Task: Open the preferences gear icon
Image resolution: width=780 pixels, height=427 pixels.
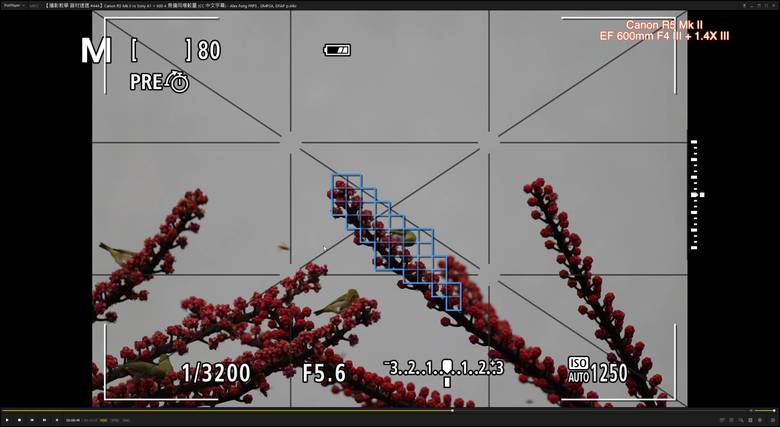Action: [x=760, y=420]
